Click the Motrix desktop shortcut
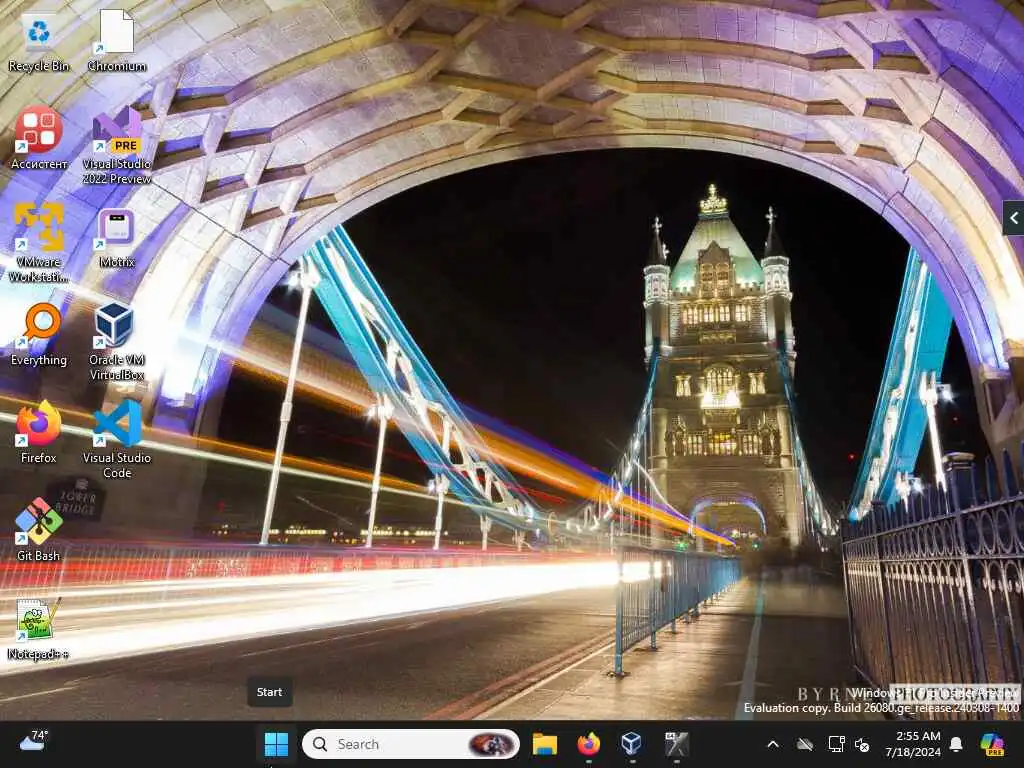The image size is (1024, 768). (117, 238)
